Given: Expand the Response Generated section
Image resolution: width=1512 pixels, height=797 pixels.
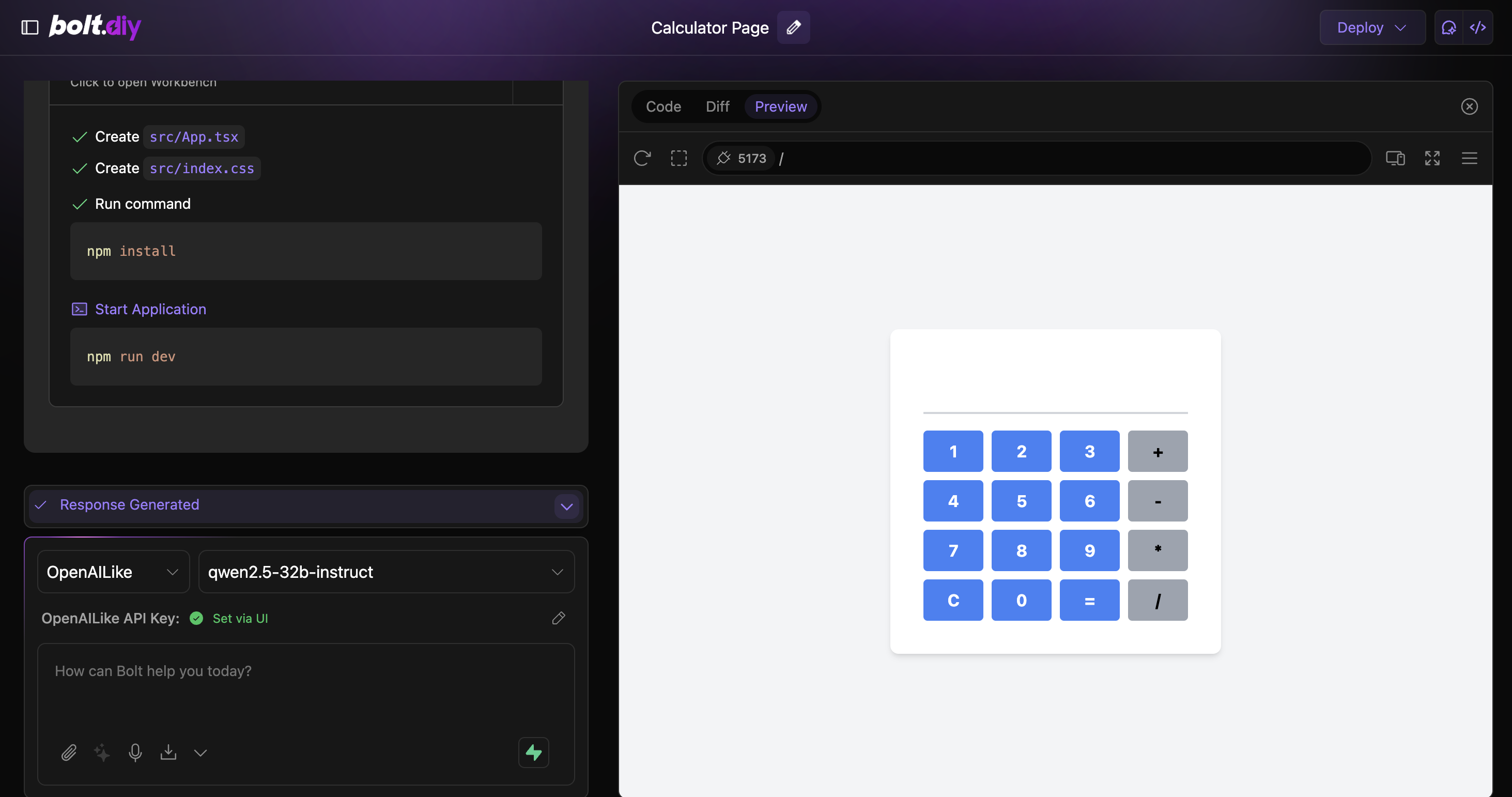Looking at the screenshot, I should (566, 506).
